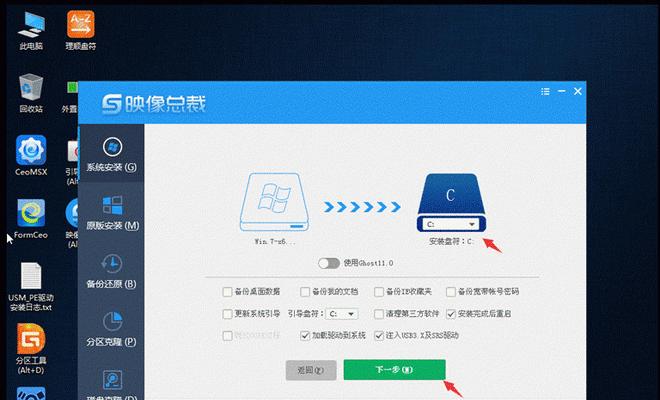Expand the 引导盘符 C: dropdown

(x=343, y=314)
